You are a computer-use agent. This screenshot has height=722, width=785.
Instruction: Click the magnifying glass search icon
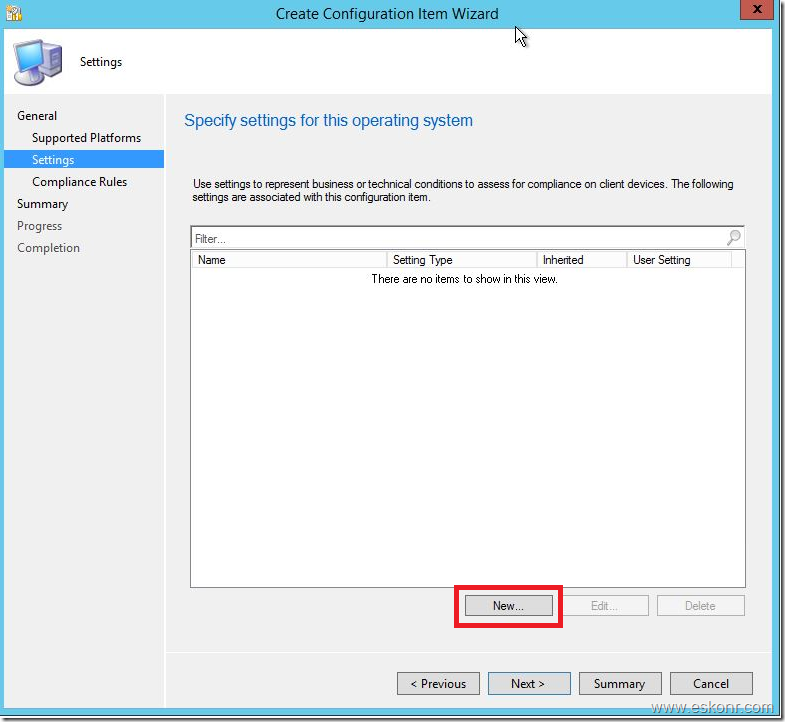click(x=734, y=237)
